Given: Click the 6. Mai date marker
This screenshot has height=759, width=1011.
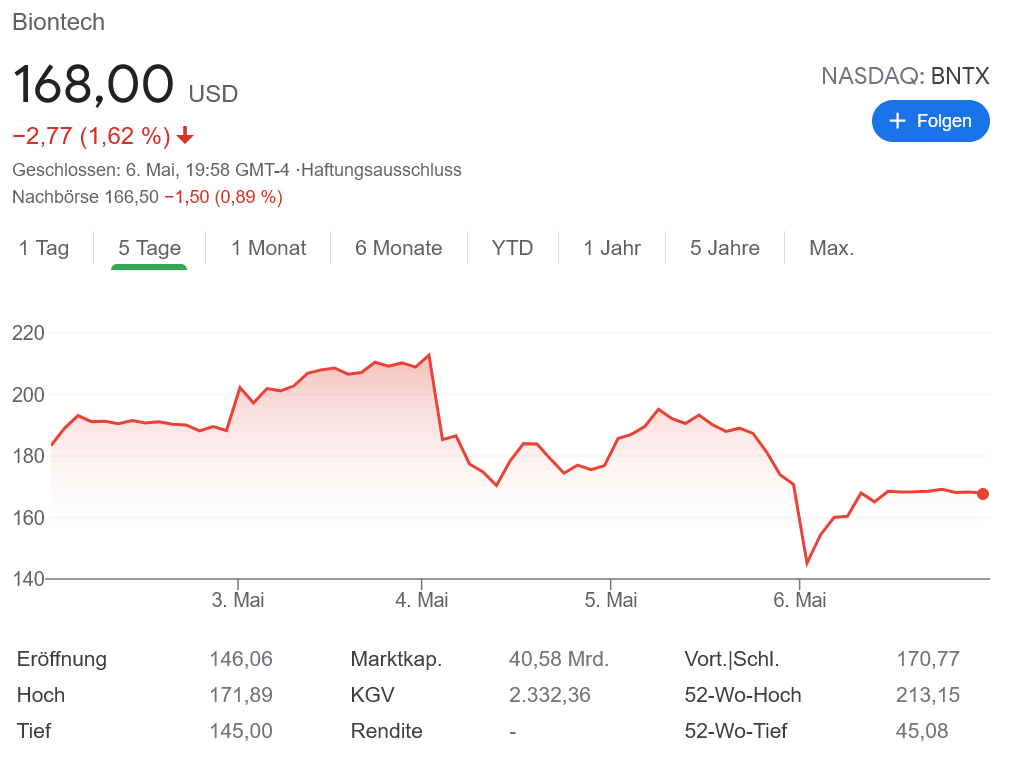Looking at the screenshot, I should pyautogui.click(x=800, y=600).
